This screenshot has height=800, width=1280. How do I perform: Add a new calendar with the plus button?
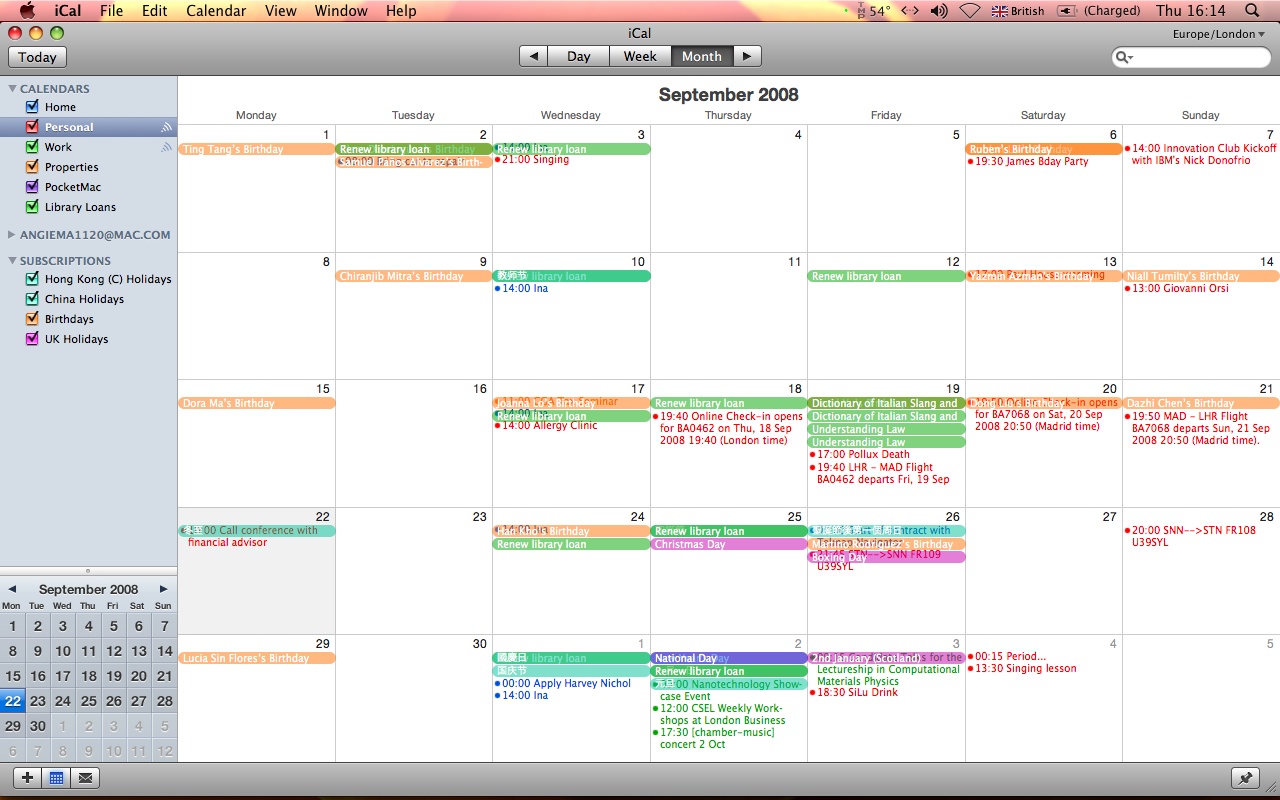27,777
